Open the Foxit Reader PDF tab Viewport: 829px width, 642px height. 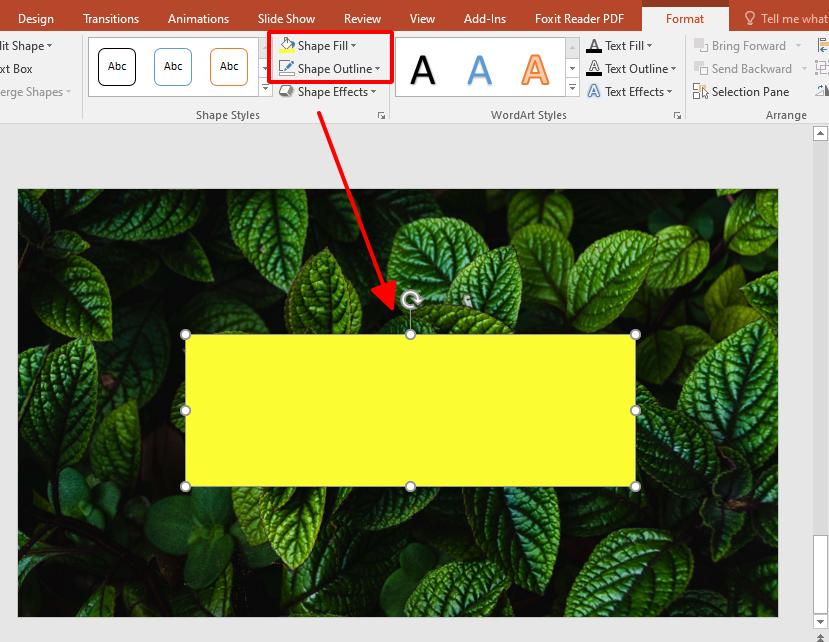[x=579, y=18]
